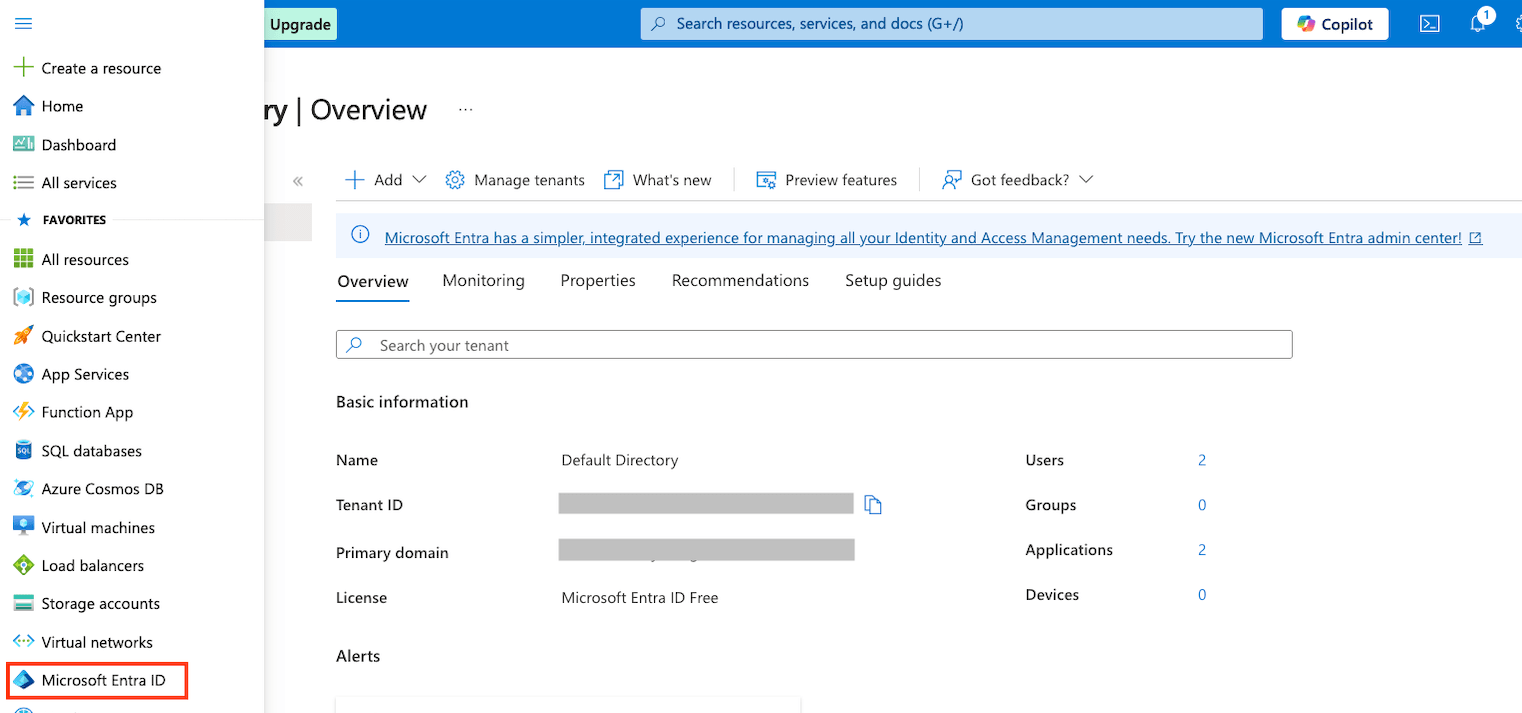Collapse the side pane with double chevron
This screenshot has height=713, width=1522.
click(298, 181)
